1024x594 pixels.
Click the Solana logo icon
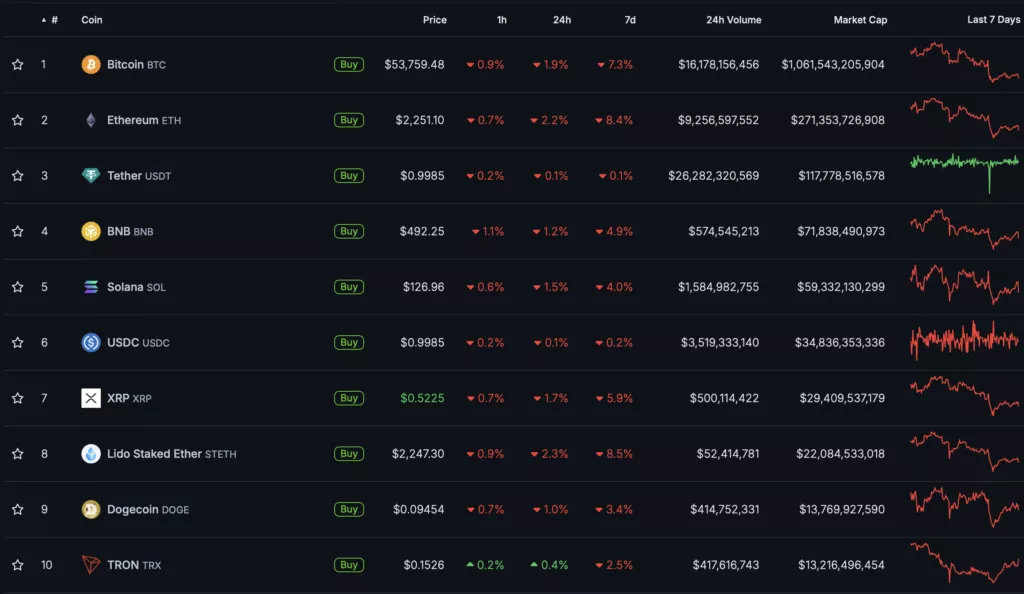pos(91,287)
